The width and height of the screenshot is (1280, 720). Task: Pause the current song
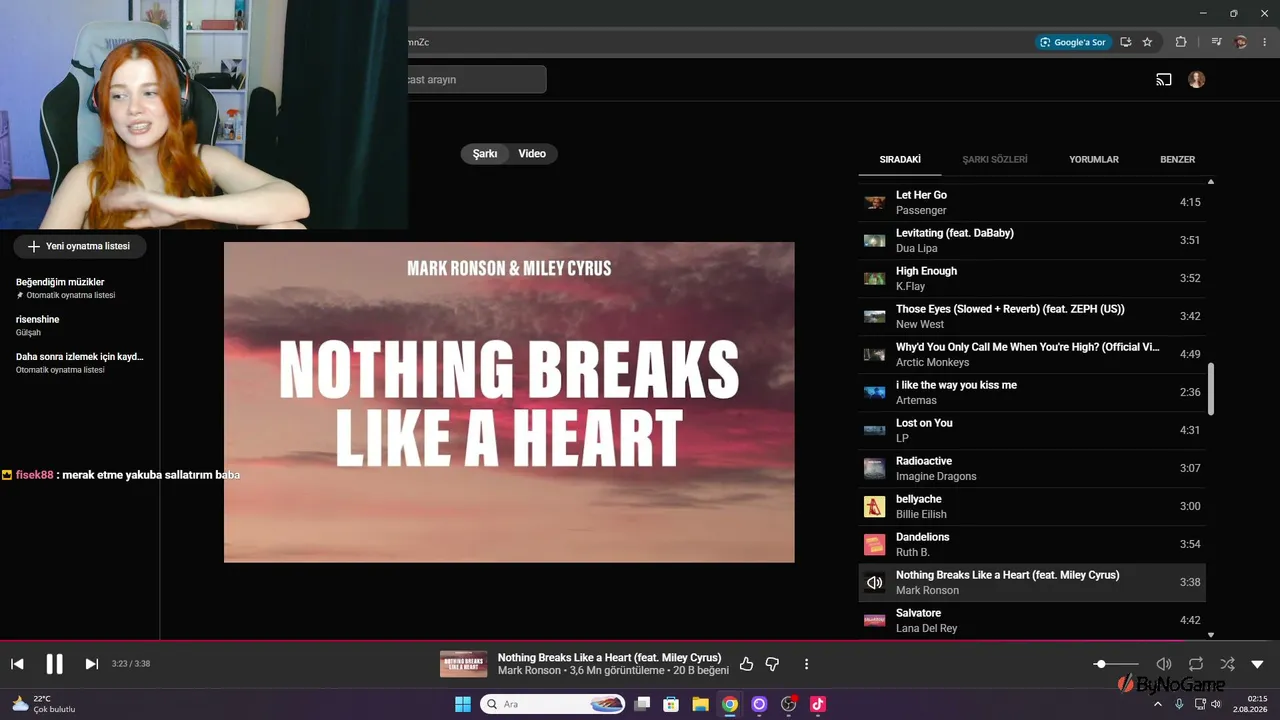pyautogui.click(x=54, y=664)
